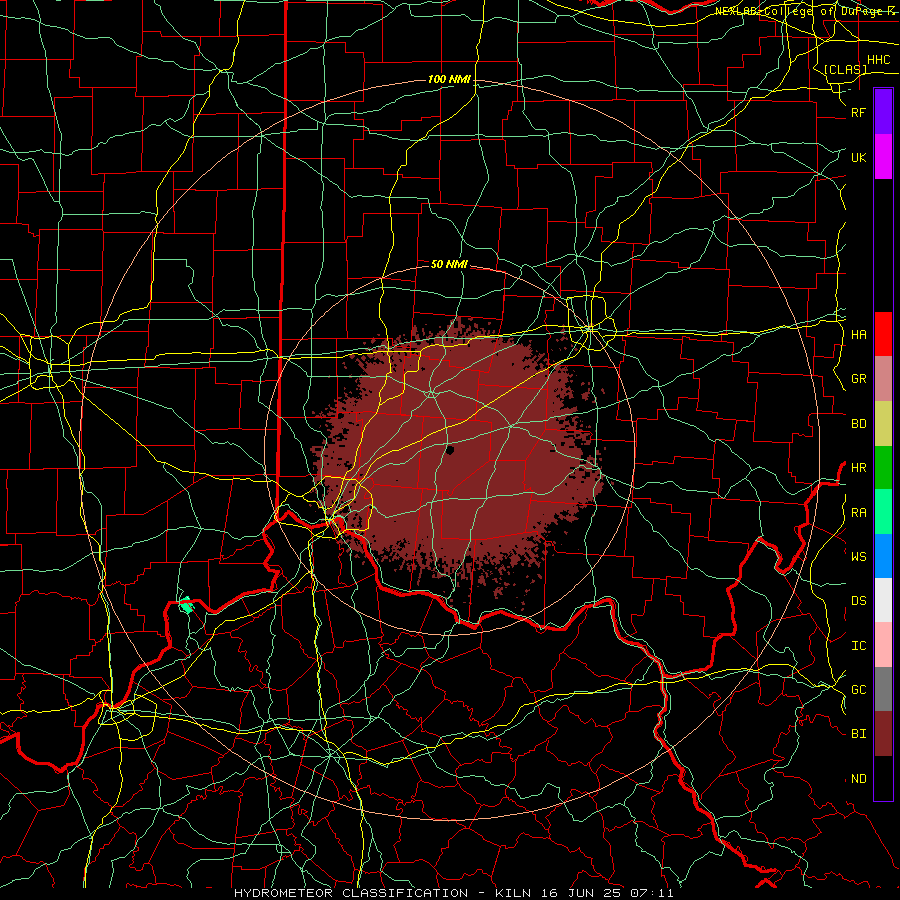Viewport: 900px width, 900px height.
Task: Click the BI legend label
Action: [858, 734]
